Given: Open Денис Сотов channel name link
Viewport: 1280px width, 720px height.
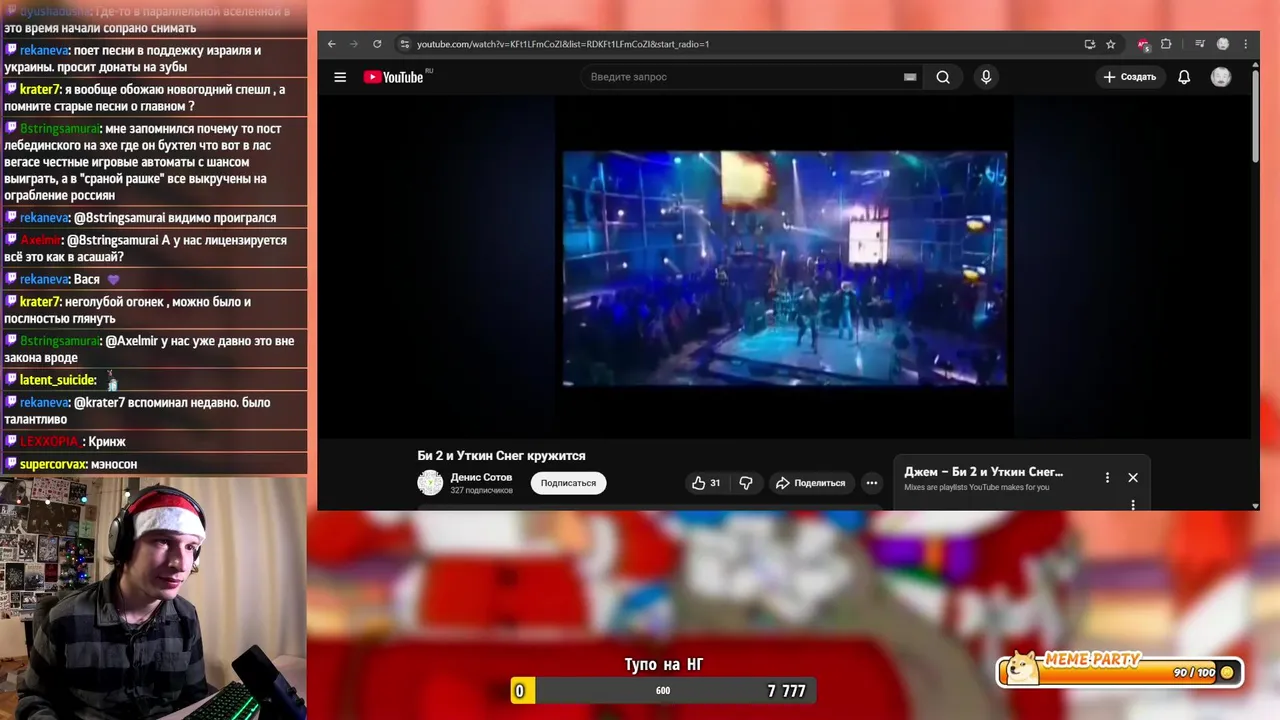Looking at the screenshot, I should [481, 477].
